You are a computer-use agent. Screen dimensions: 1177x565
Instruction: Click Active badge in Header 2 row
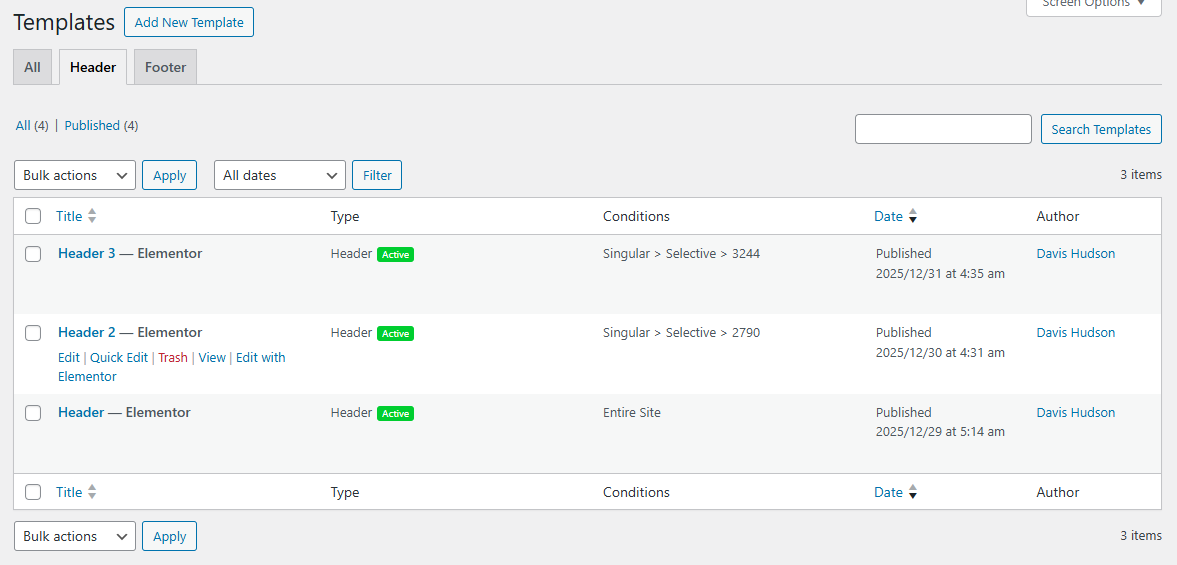(396, 333)
